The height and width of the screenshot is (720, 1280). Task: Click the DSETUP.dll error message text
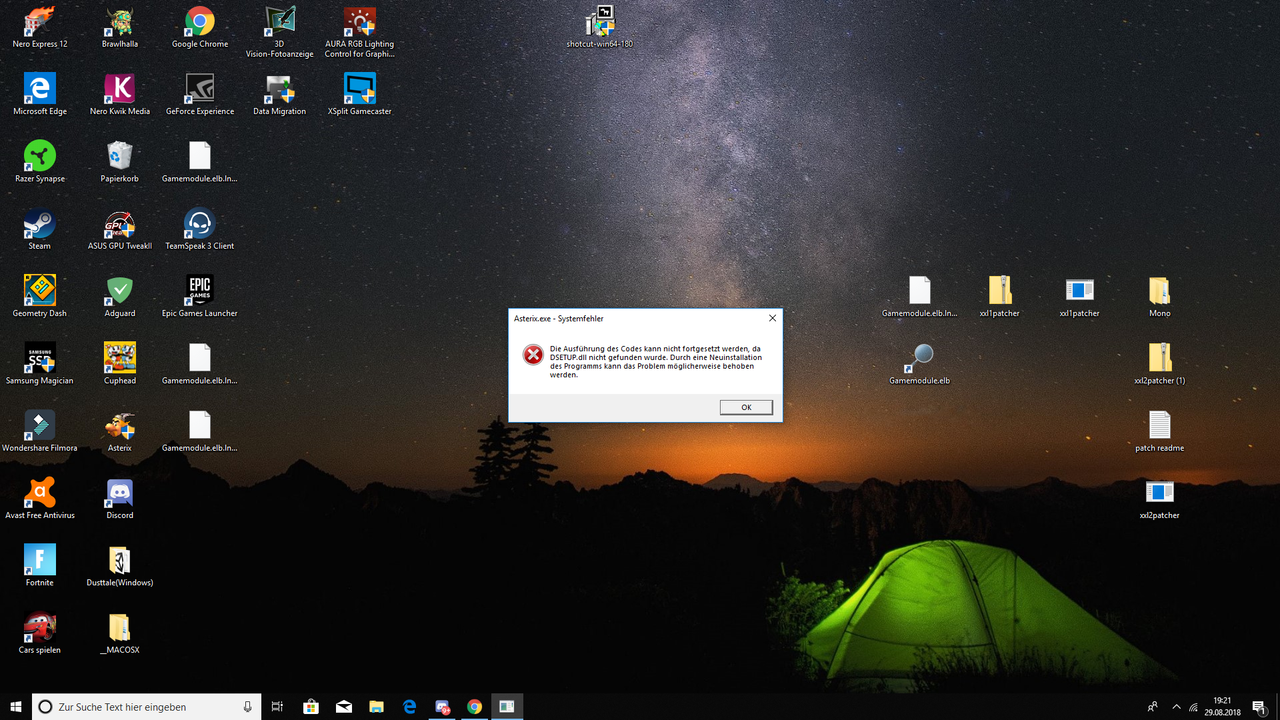coord(655,361)
